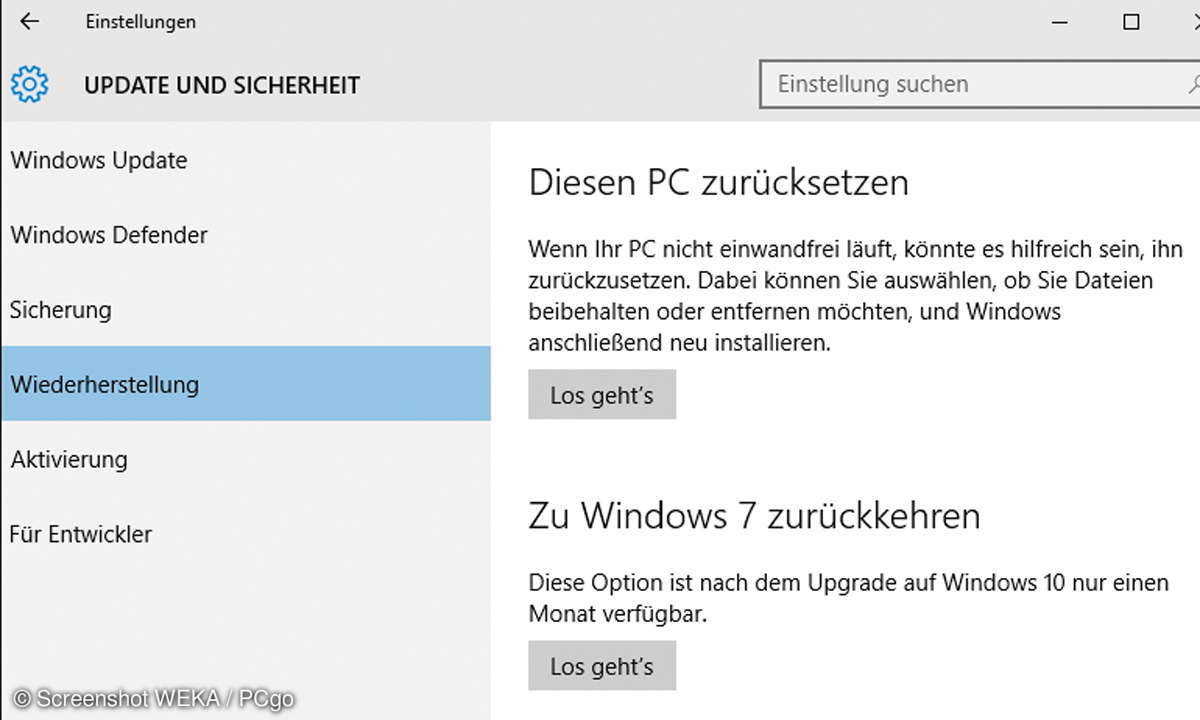1200x720 pixels.
Task: Go back with the arrow icon
Action: click(30, 21)
